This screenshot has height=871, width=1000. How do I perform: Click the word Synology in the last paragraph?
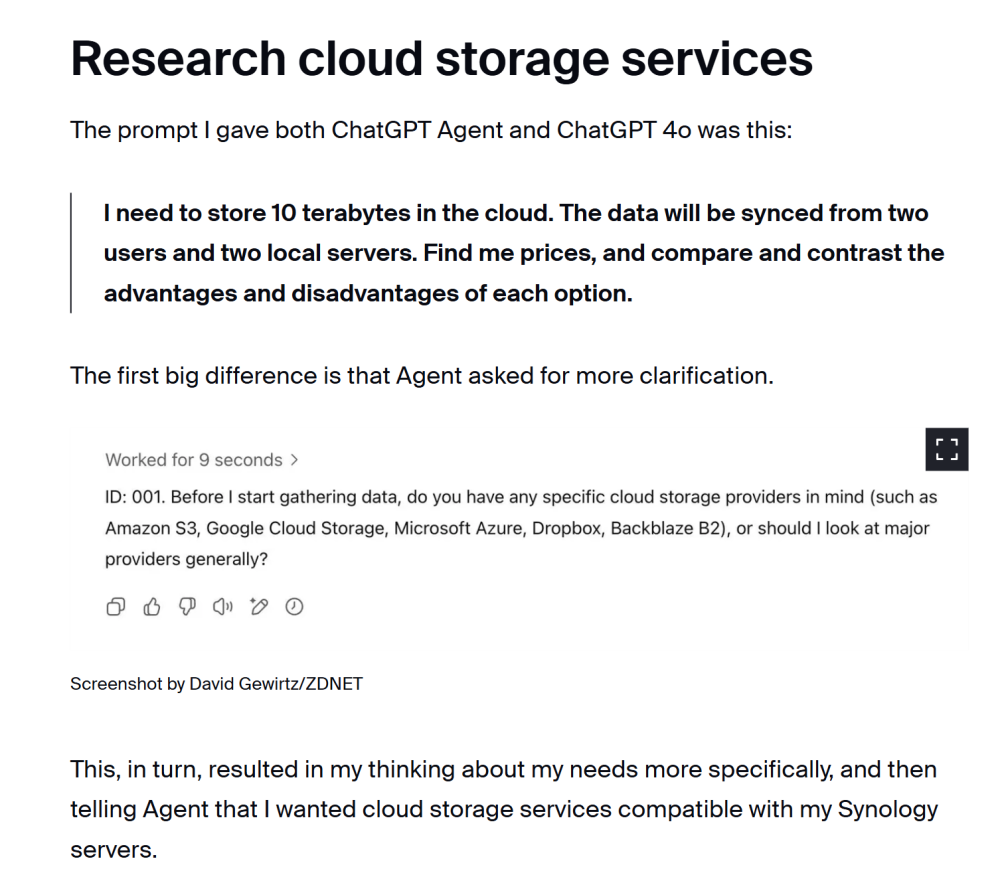pos(887,809)
